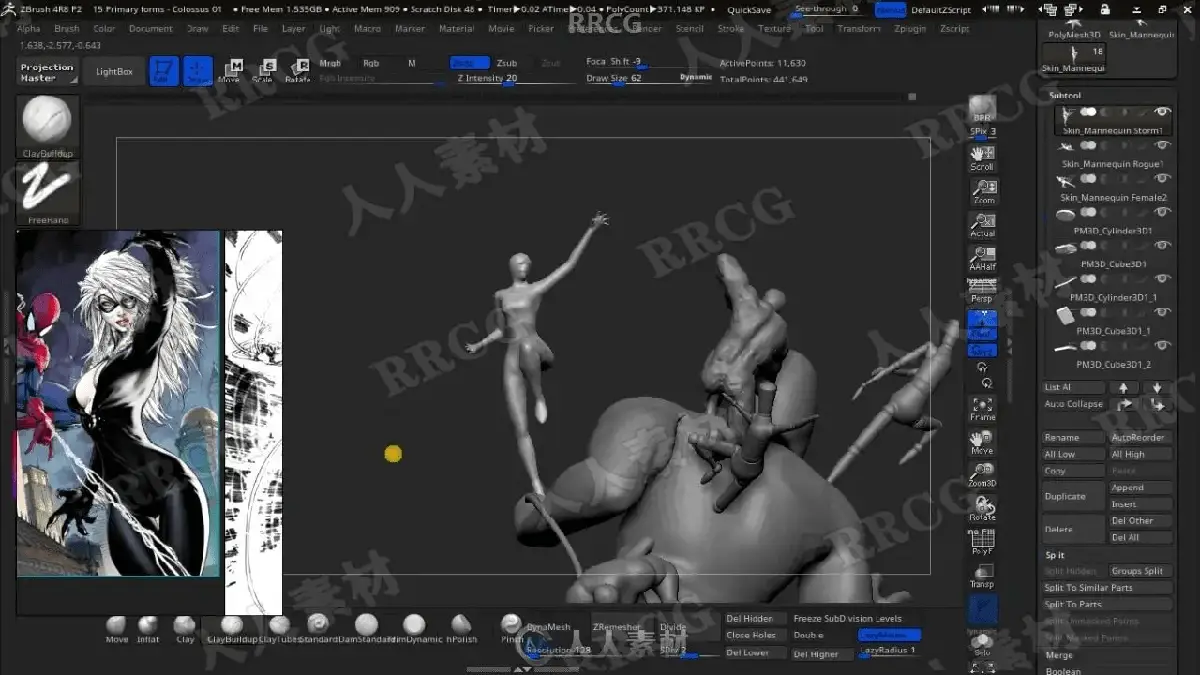Select the Scroll canvas tool
Screen dimensions: 1200x675
[982, 157]
